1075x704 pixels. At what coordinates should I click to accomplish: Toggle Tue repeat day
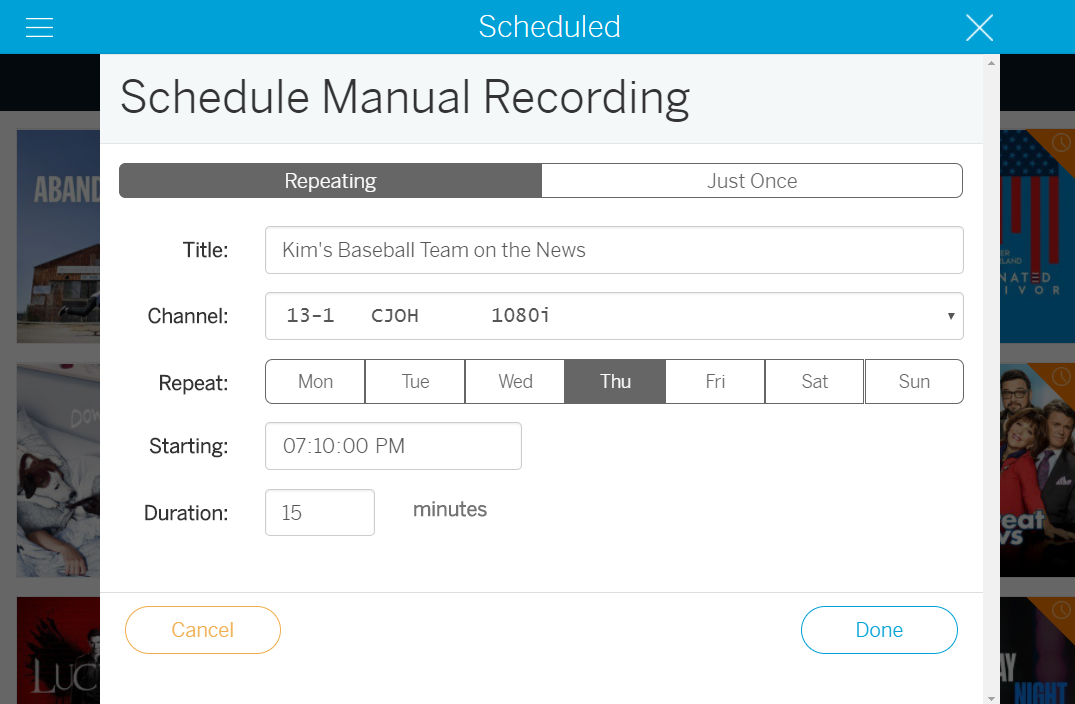415,381
